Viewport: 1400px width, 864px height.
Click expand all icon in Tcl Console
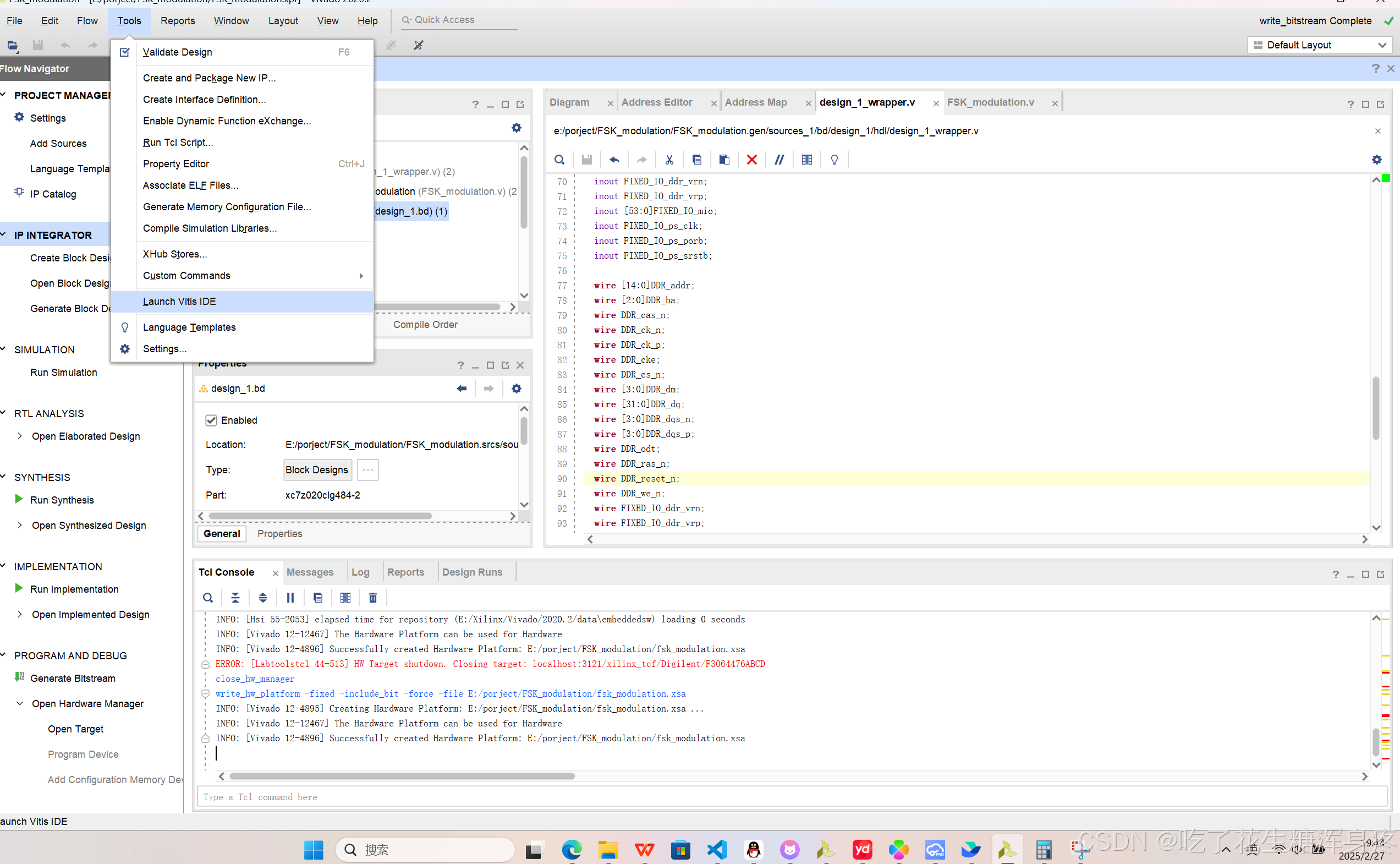tap(263, 598)
